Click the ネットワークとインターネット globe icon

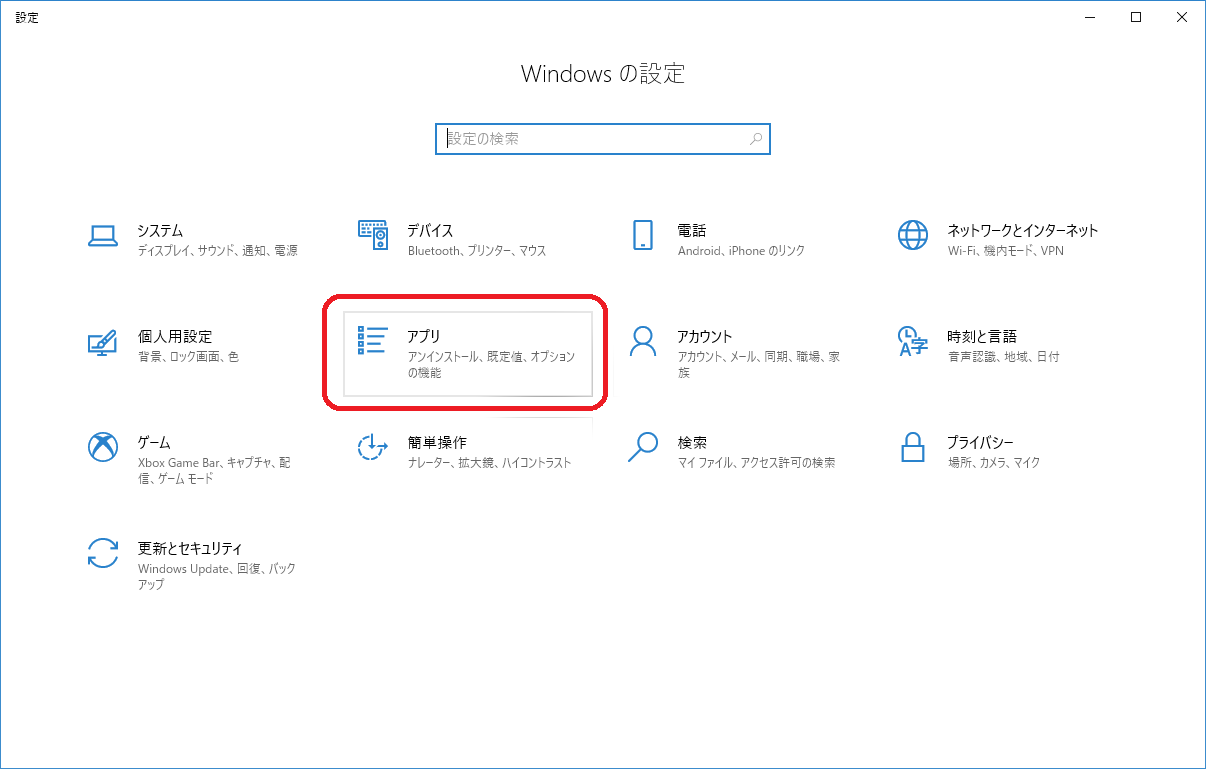tap(913, 236)
